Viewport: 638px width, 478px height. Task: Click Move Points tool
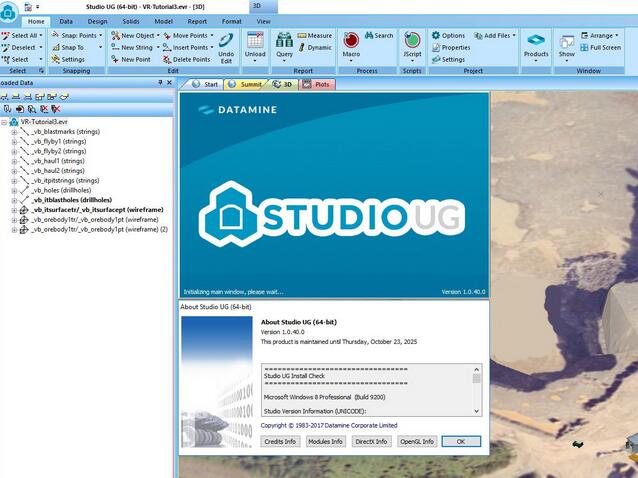186,36
